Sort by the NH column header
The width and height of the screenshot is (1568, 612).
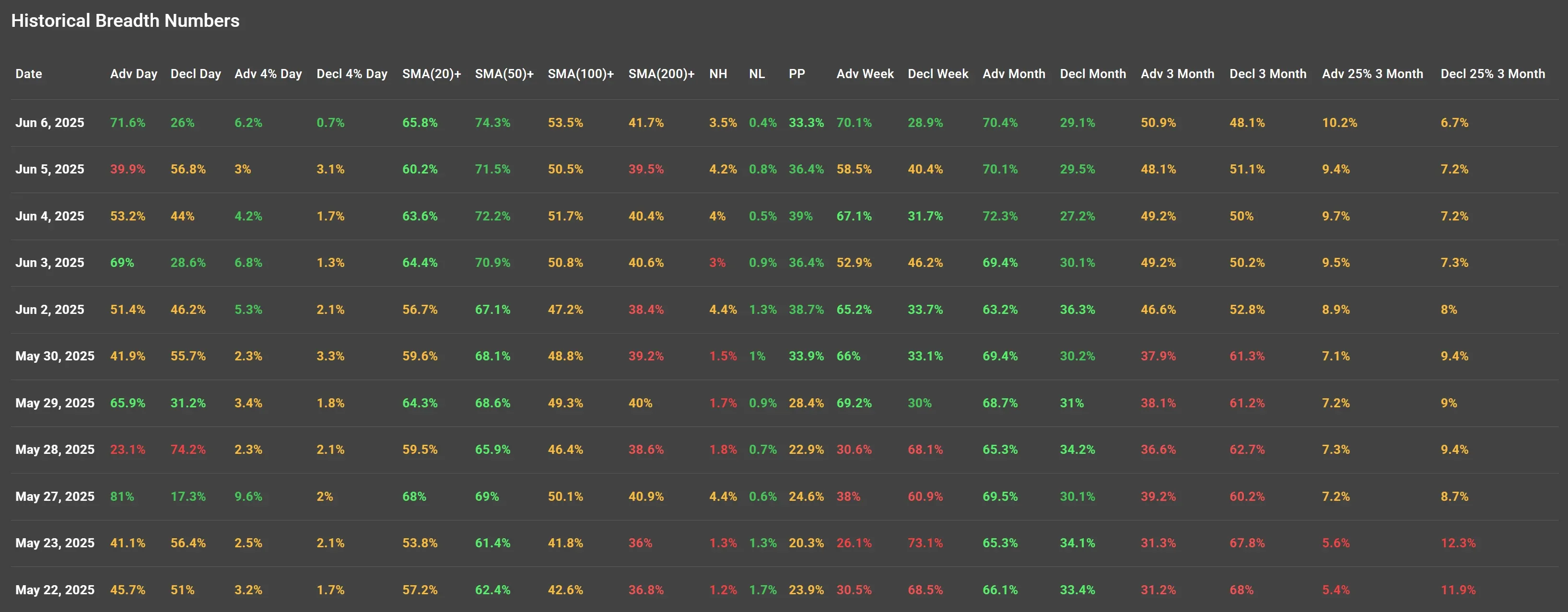point(718,74)
